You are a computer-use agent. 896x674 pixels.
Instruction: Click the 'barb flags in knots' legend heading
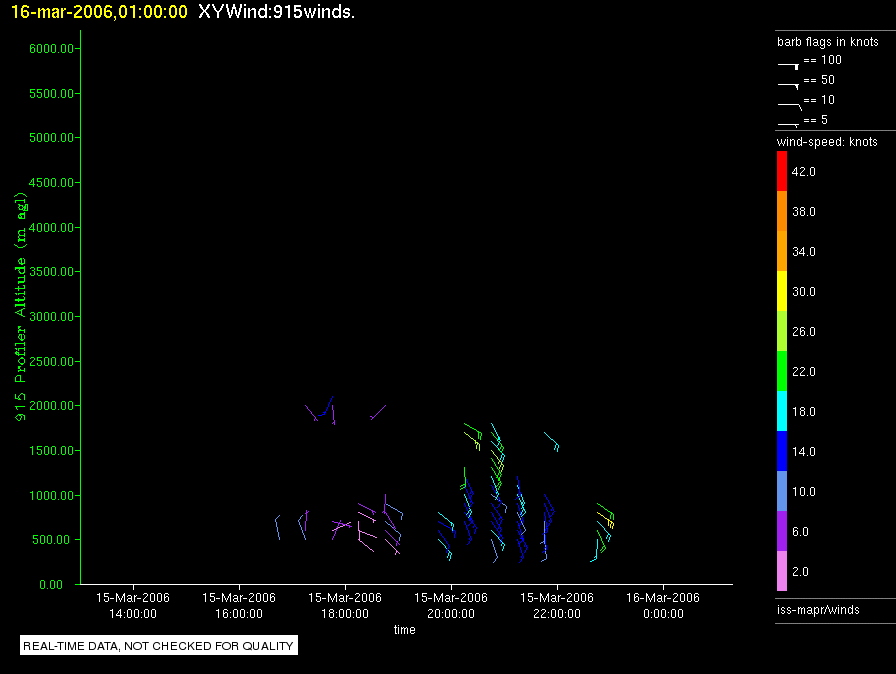point(827,42)
